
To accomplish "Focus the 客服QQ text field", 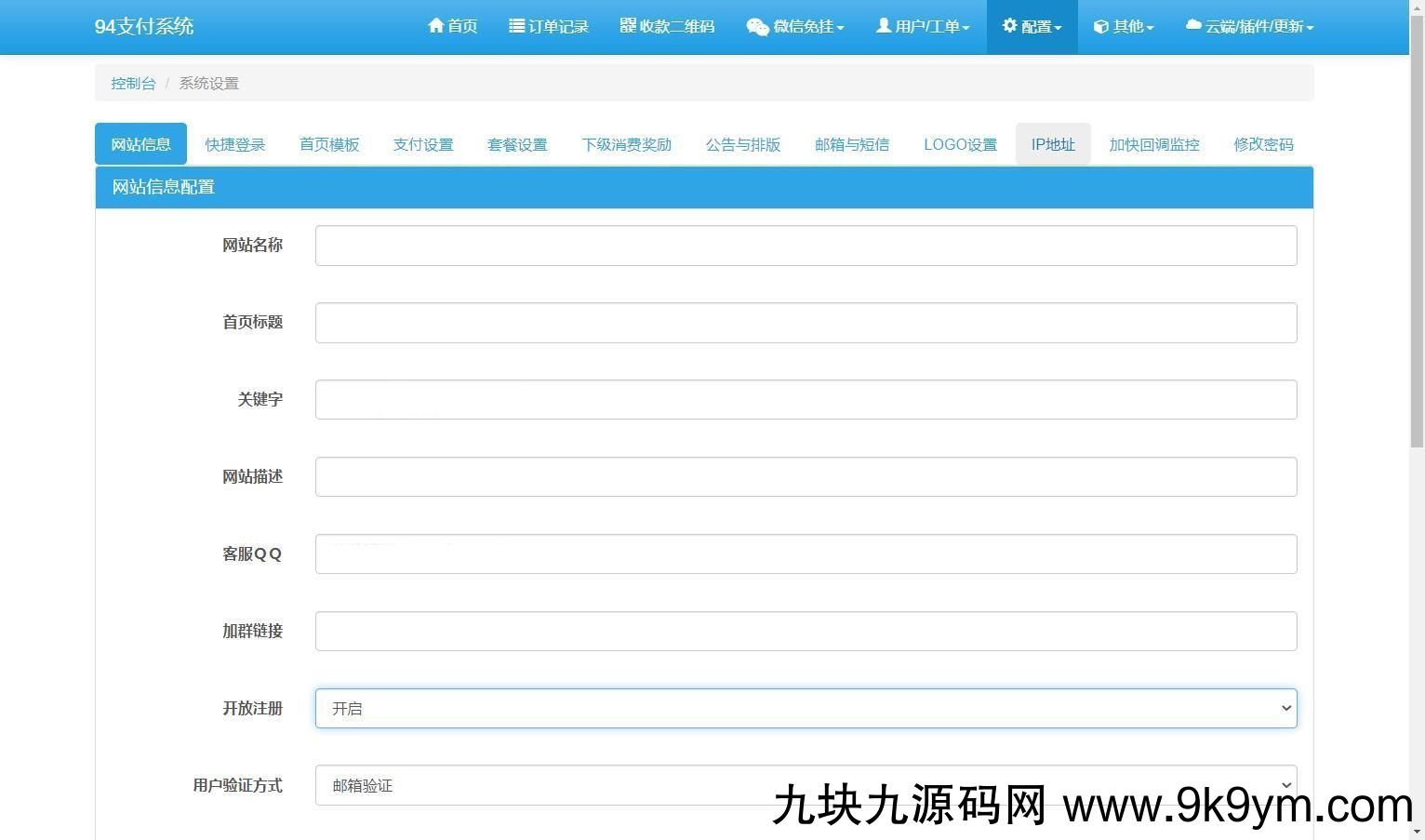I will click(806, 554).
